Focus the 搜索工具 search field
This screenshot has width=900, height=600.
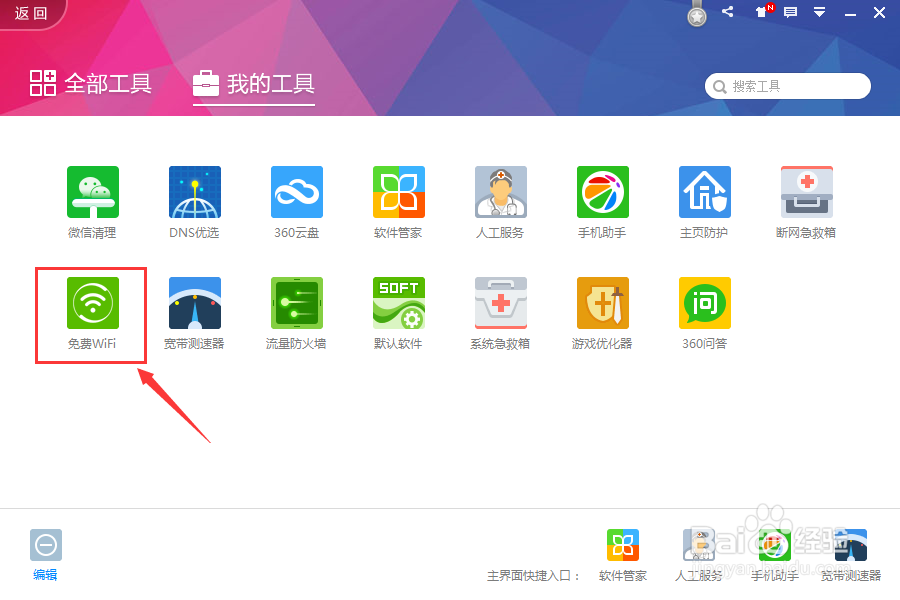pyautogui.click(x=788, y=86)
